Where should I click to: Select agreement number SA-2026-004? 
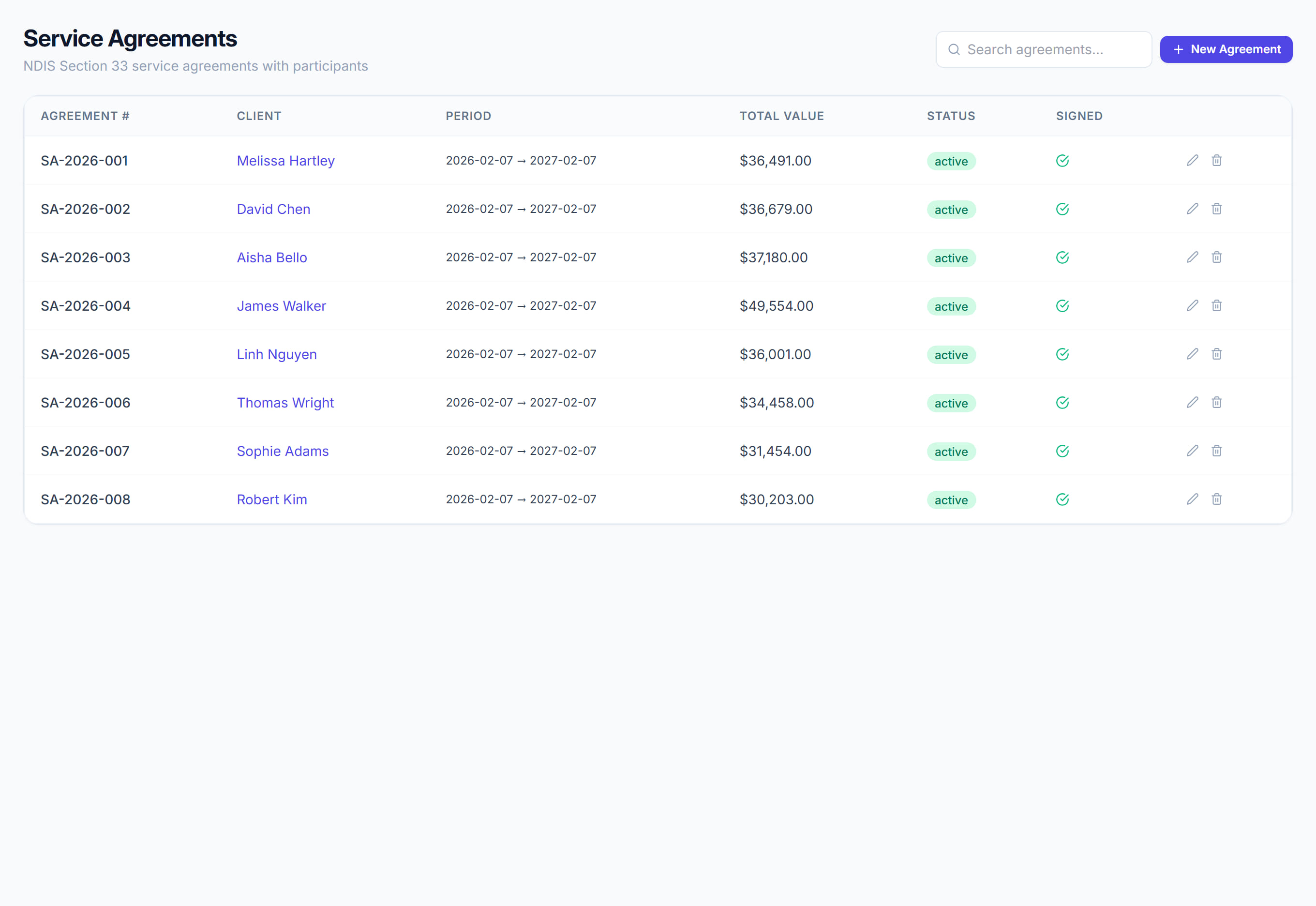pos(86,306)
